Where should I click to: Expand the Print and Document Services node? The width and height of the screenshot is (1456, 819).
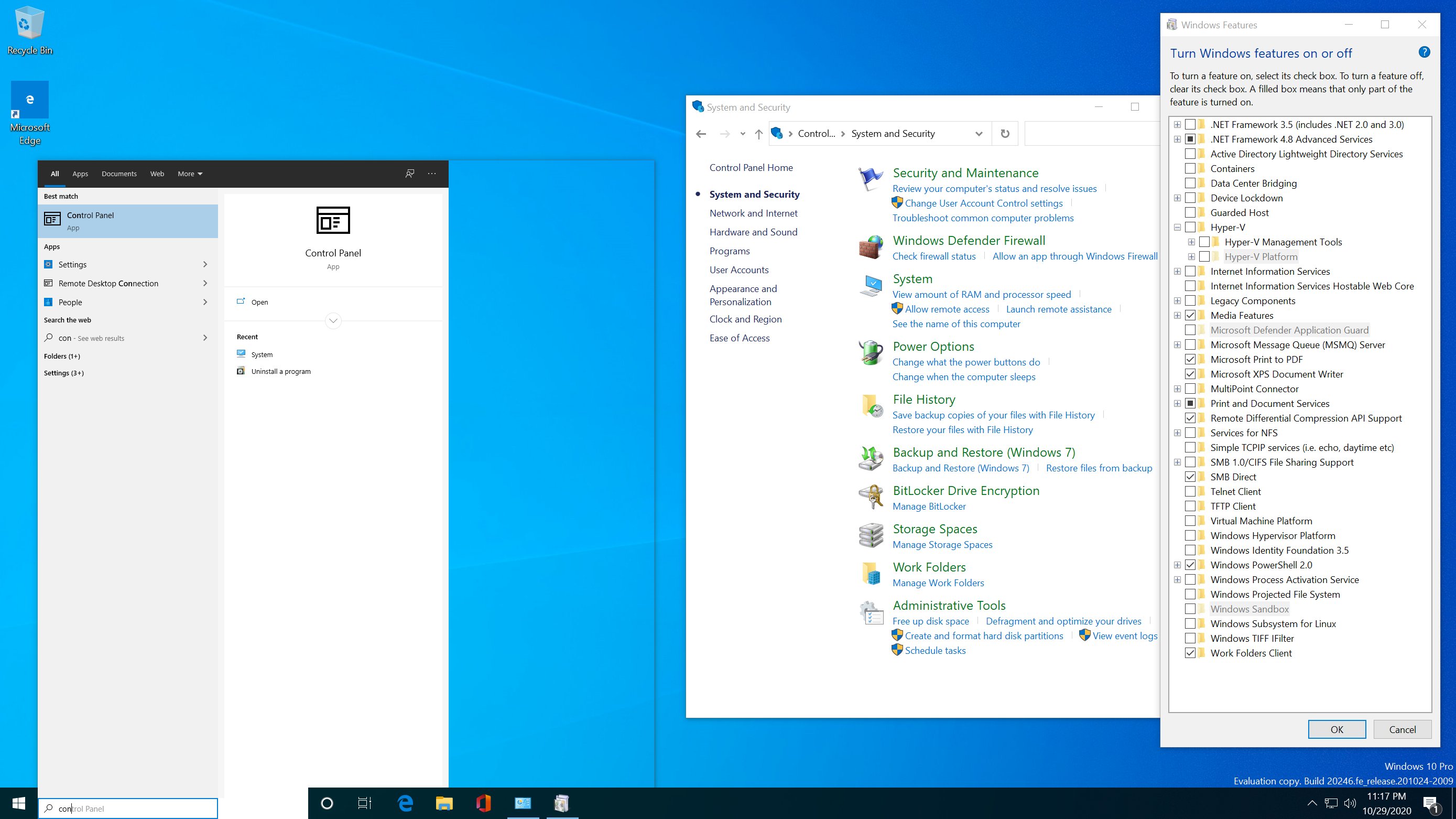[x=1177, y=403]
